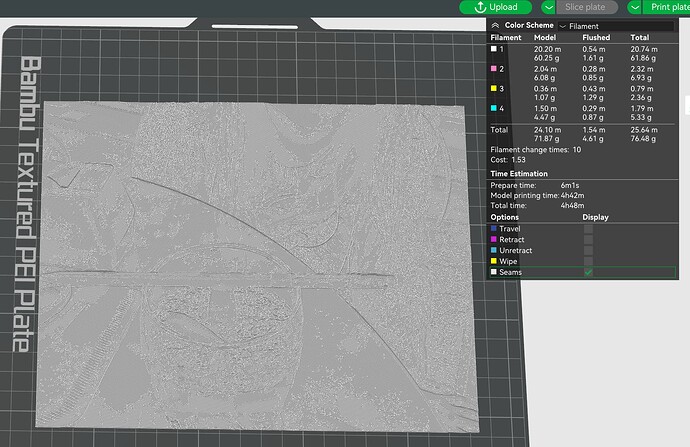Click the Retract option color icon
Screen dimensions: 690x447
(x=494, y=239)
